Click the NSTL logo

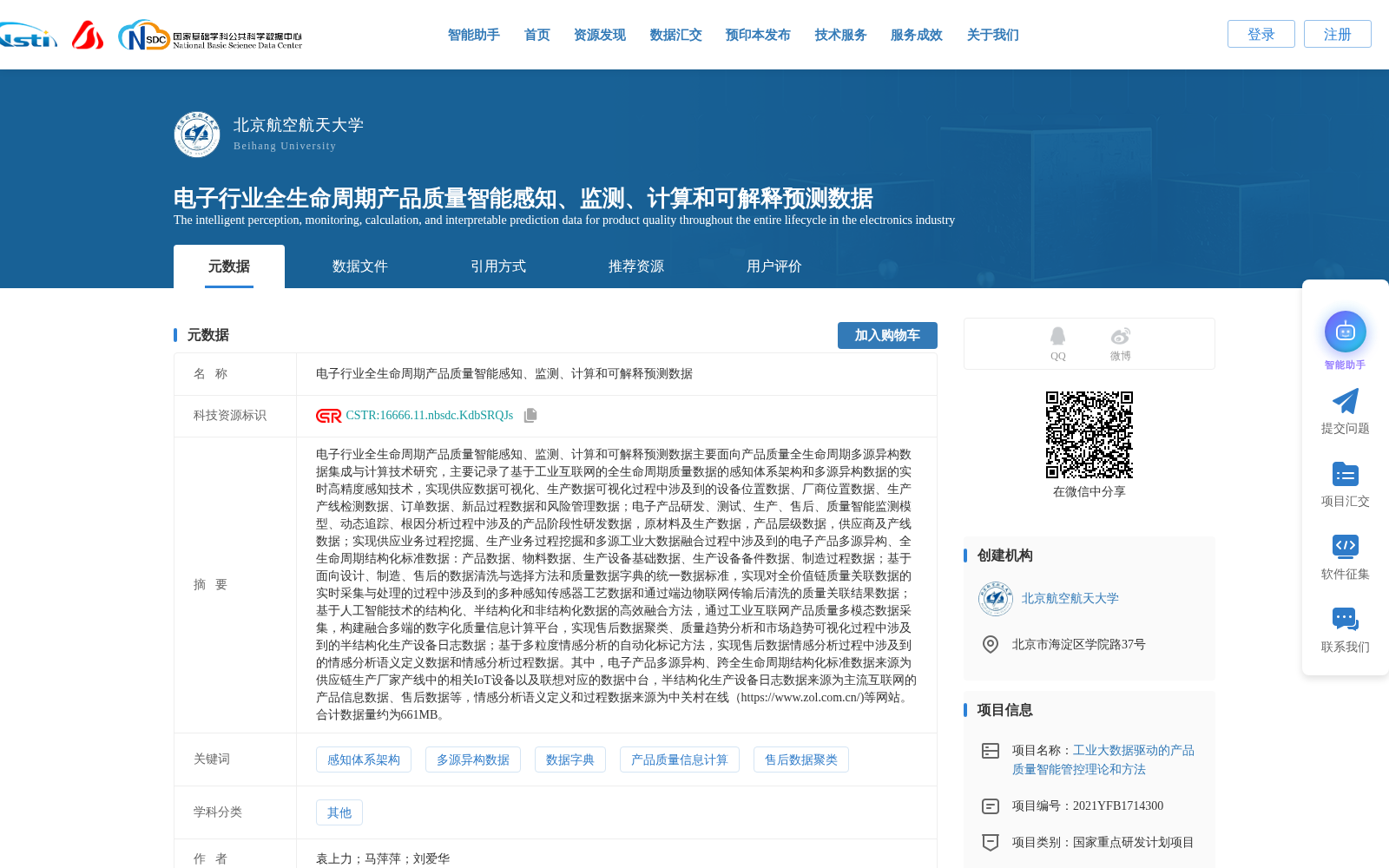point(28,36)
